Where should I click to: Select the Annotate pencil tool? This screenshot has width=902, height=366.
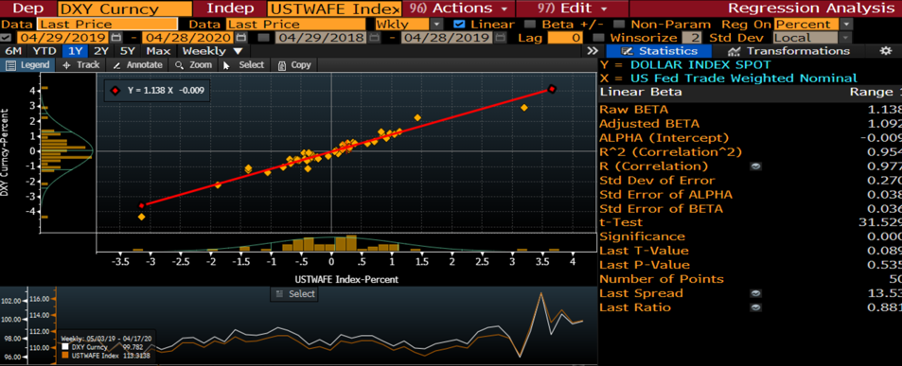pyautogui.click(x=137, y=65)
